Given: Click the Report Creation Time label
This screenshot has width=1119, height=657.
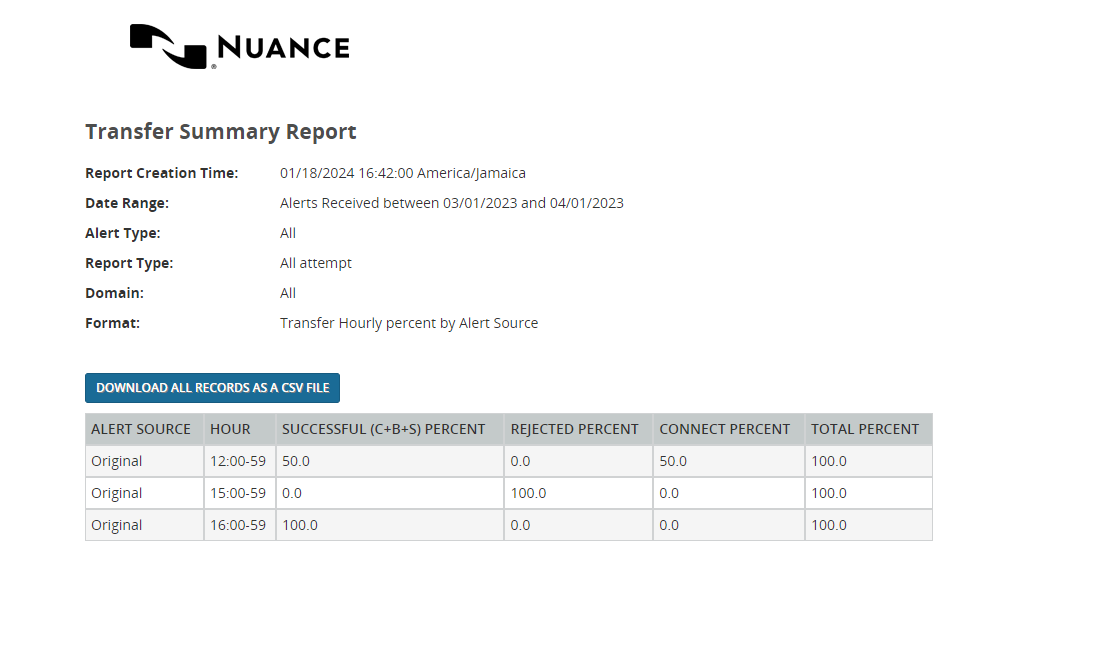Looking at the screenshot, I should click(x=162, y=172).
